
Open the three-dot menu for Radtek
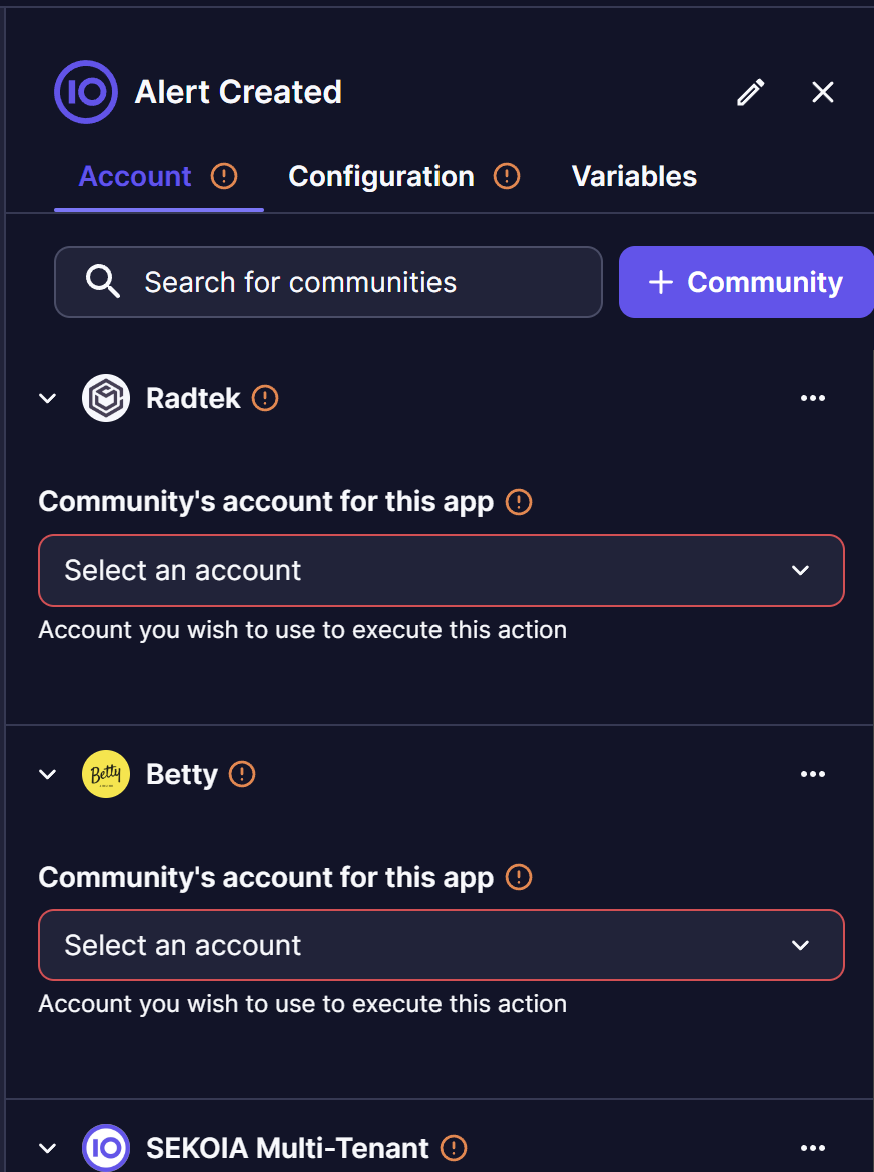click(813, 397)
